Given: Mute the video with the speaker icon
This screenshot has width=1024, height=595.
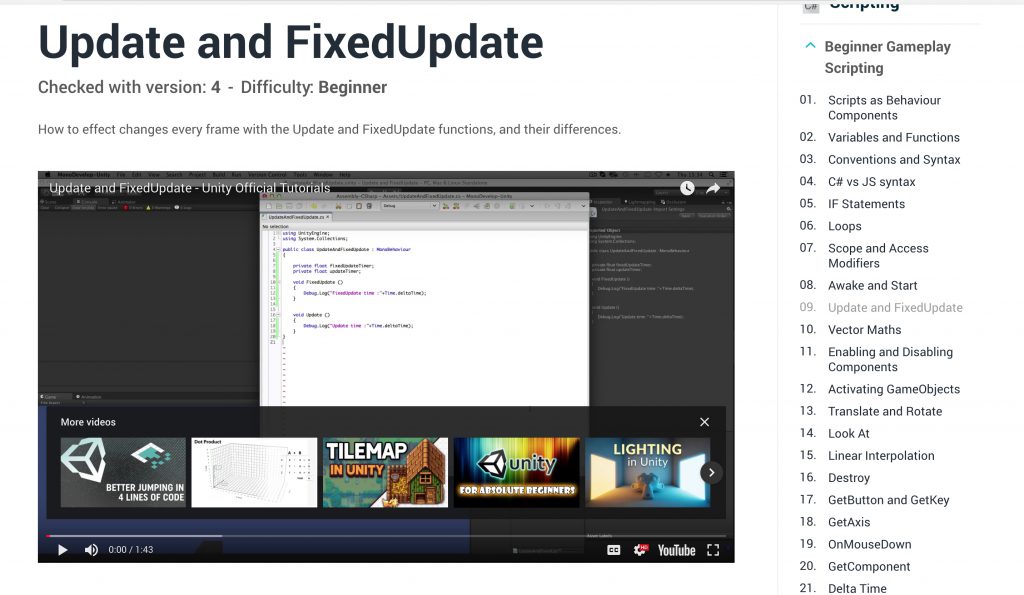Looking at the screenshot, I should click(x=91, y=550).
